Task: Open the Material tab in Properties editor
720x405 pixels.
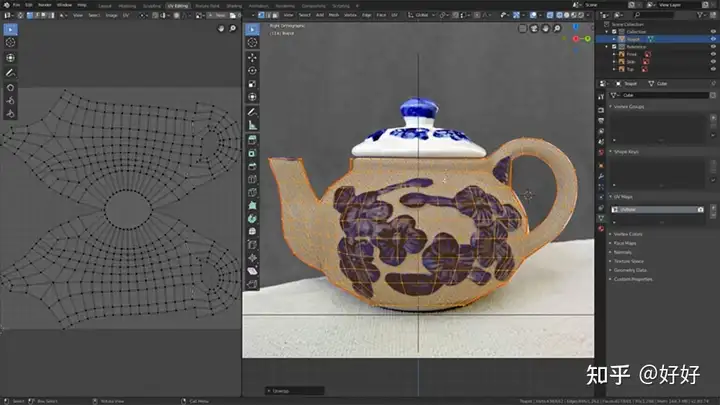Action: 601,229
